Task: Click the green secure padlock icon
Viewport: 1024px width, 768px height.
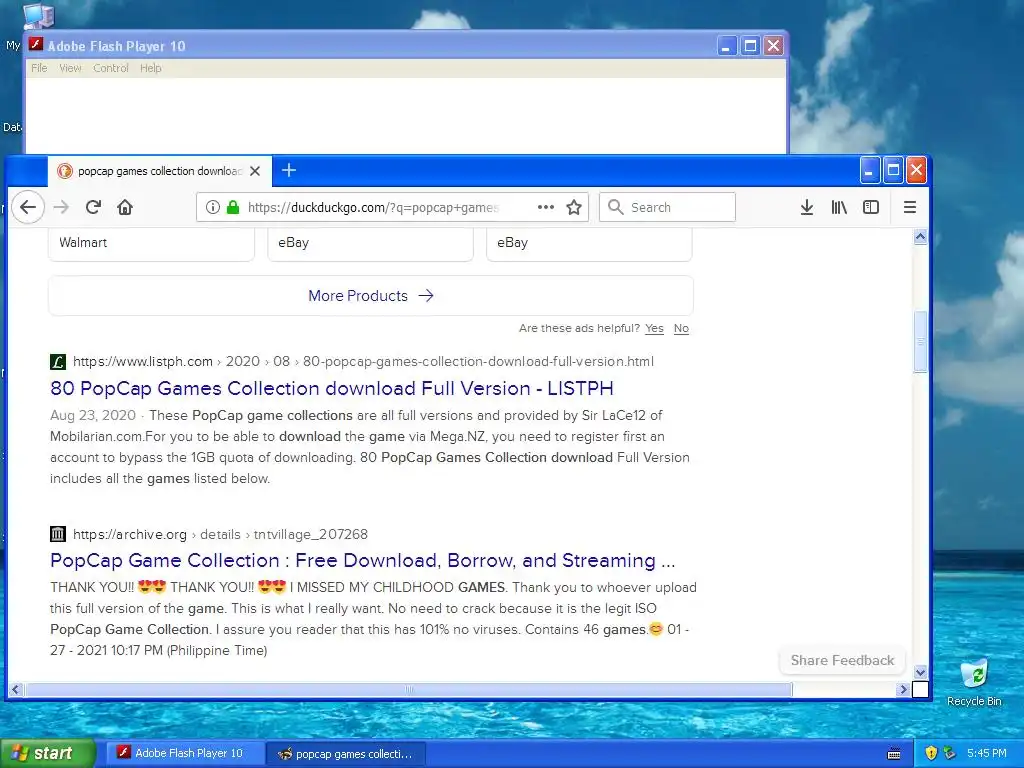Action: coord(232,207)
